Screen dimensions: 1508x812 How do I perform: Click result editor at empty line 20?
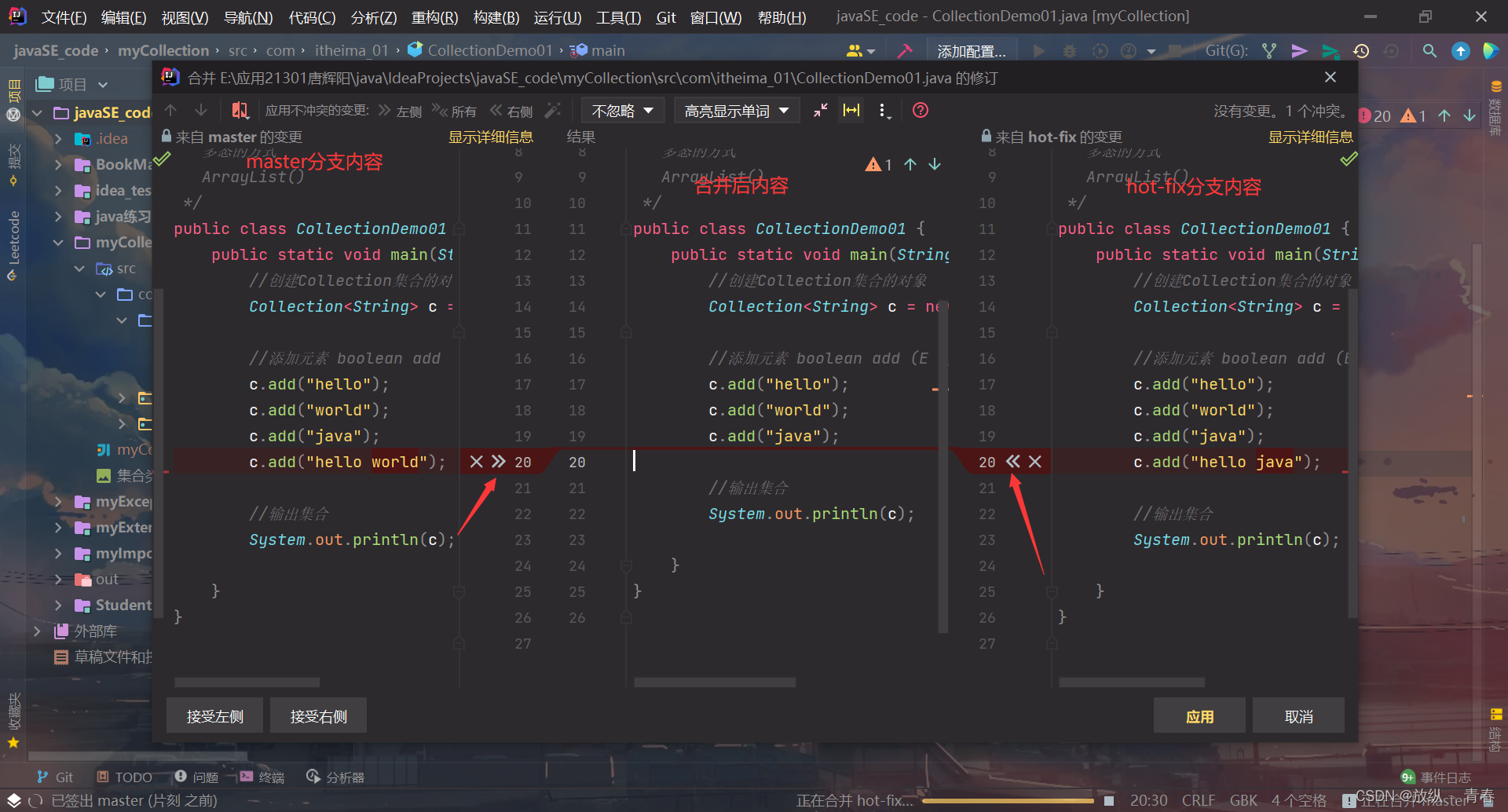pos(785,462)
